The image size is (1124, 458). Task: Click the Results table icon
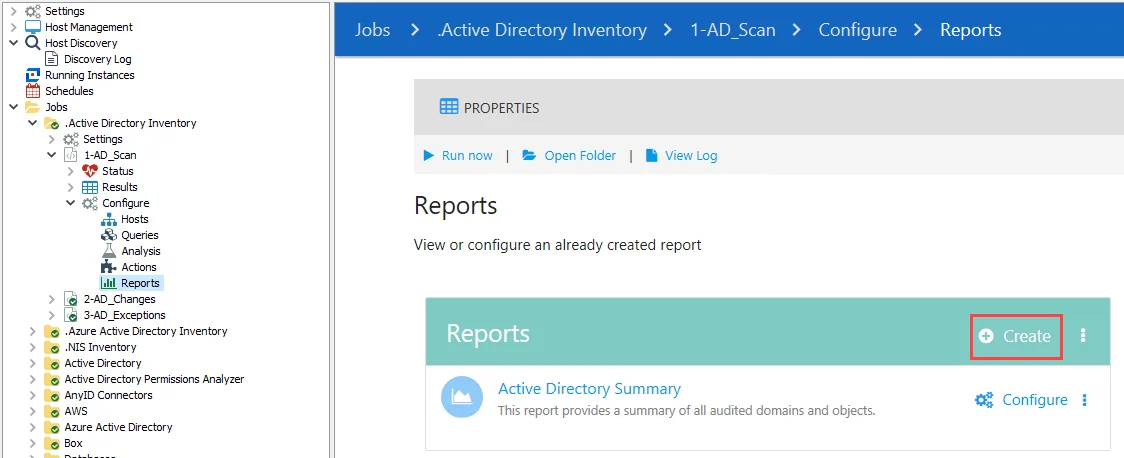coord(90,187)
